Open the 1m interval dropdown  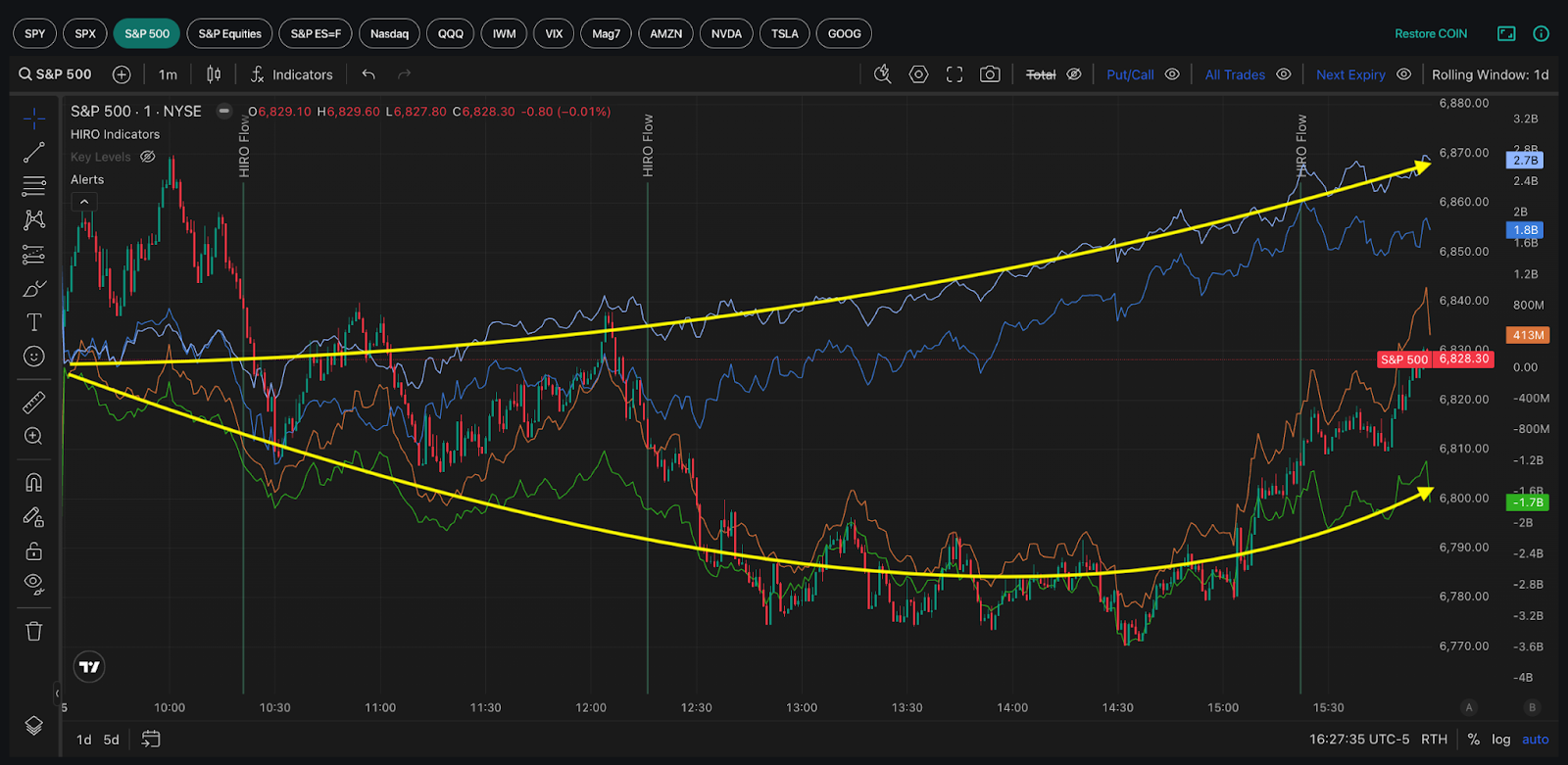[169, 74]
